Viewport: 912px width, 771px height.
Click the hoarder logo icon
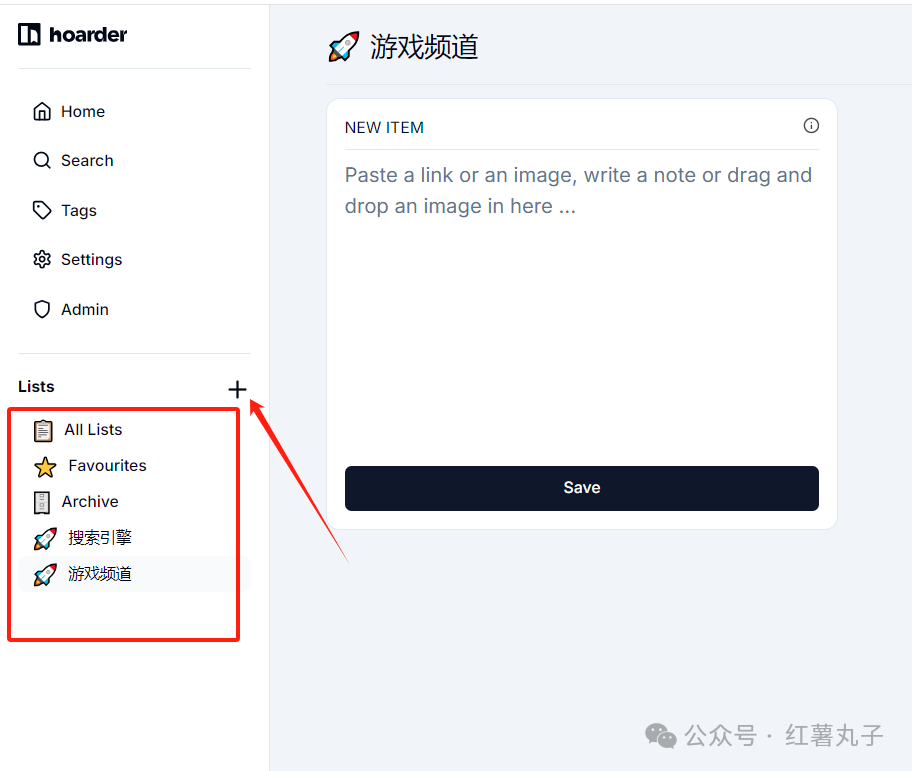(29, 34)
